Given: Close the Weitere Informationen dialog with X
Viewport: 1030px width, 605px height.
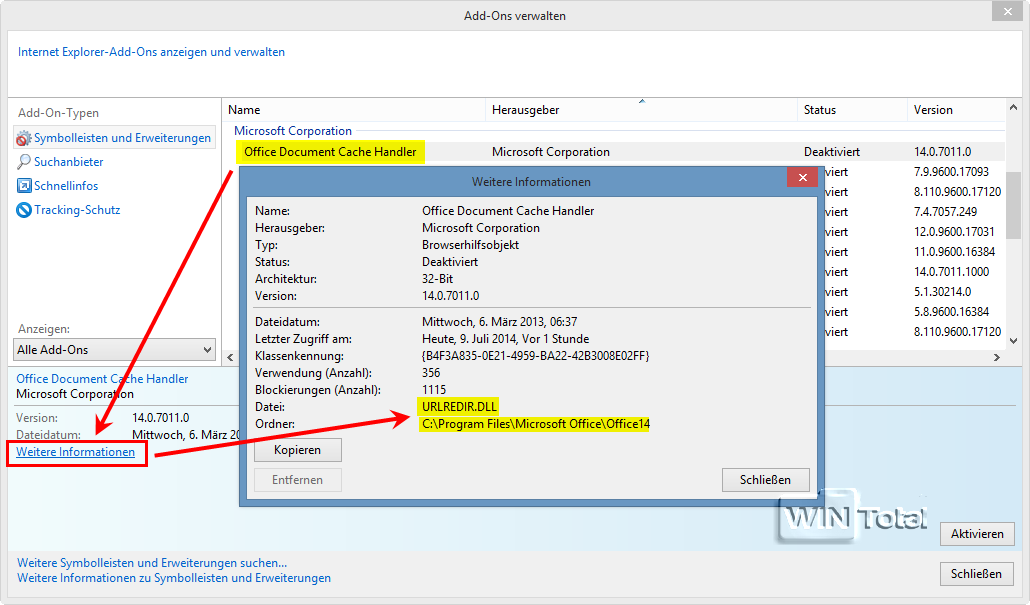Looking at the screenshot, I should click(802, 177).
